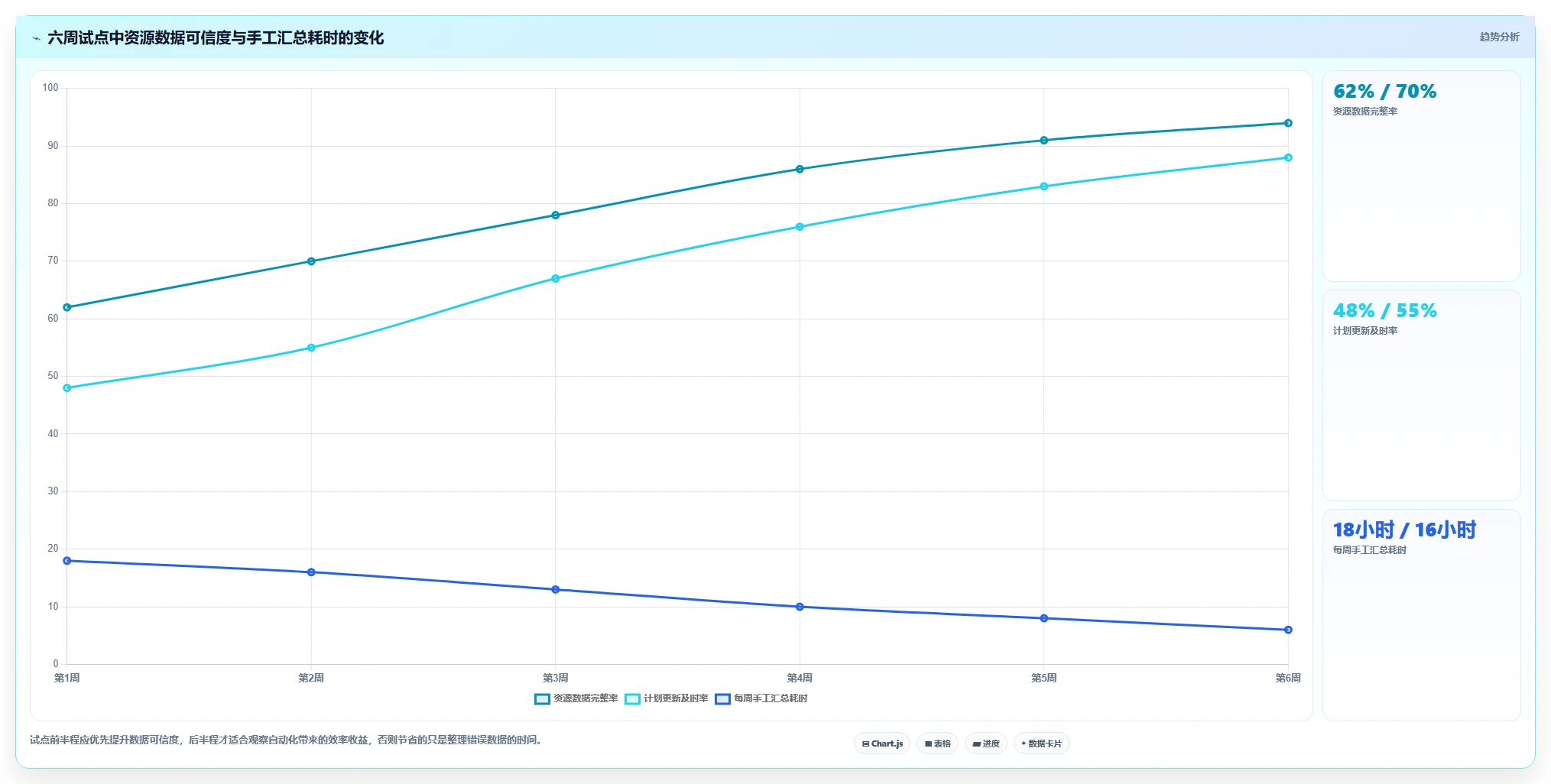
Task: Toggle the 每周手工汇总耗时 legend swatch
Action: (722, 698)
